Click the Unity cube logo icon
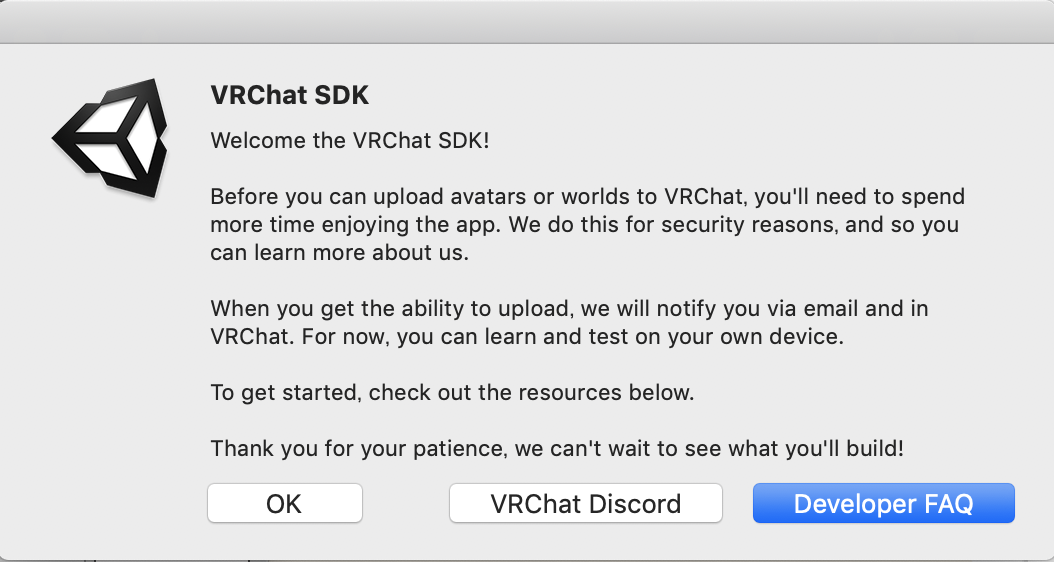Viewport: 1054px width, 562px height. click(x=110, y=138)
